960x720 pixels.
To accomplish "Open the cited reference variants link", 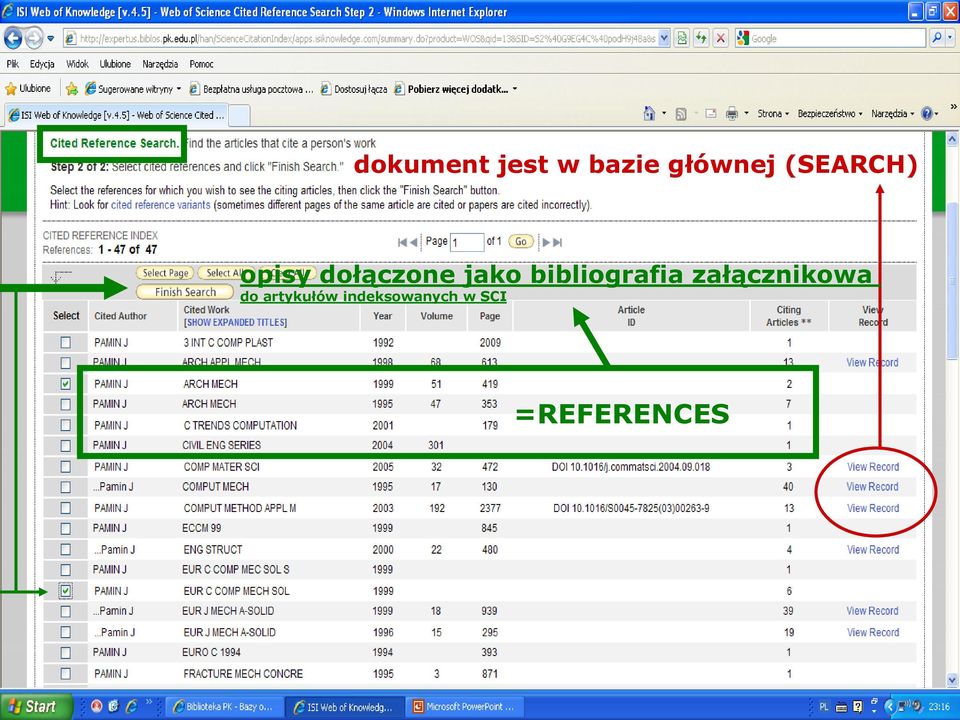I will click(160, 205).
